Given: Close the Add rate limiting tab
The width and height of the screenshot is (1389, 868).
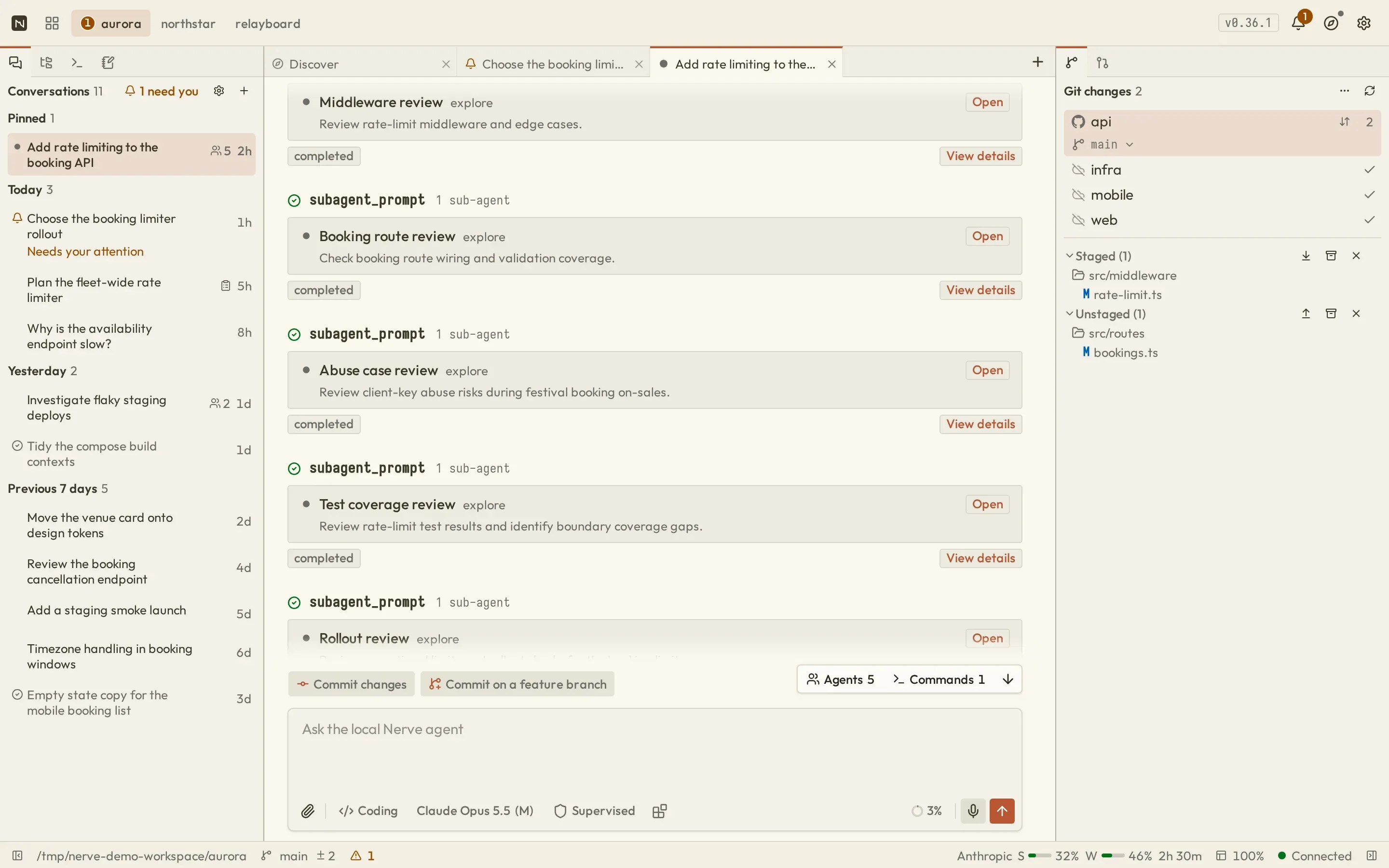Looking at the screenshot, I should 831,64.
